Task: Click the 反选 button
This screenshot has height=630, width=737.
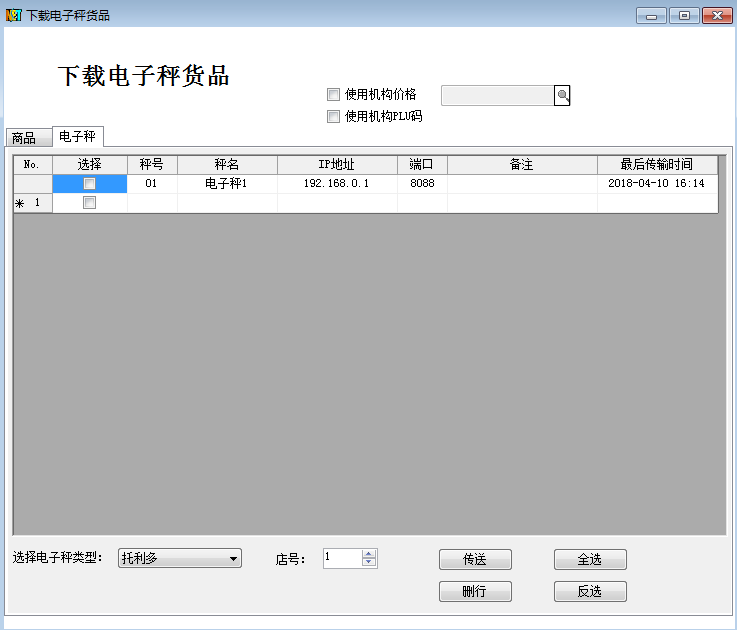Action: 590,591
